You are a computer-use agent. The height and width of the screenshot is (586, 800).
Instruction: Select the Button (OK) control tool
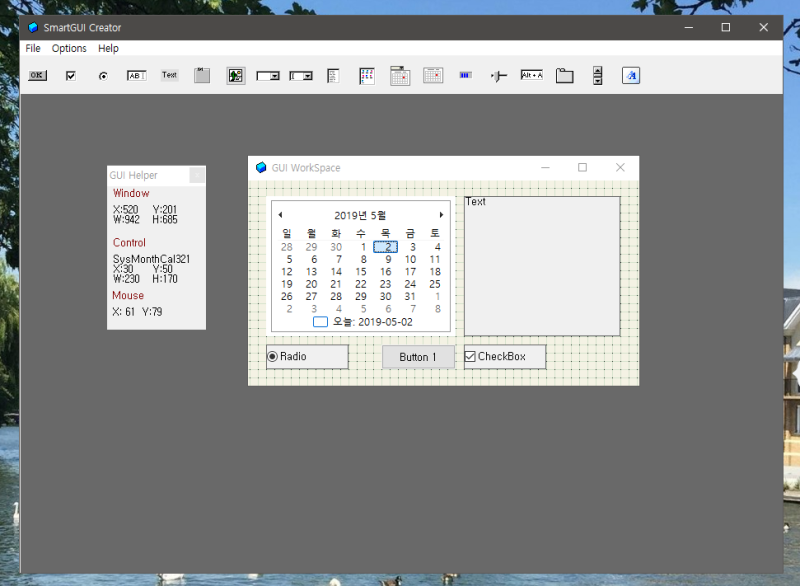pos(37,75)
